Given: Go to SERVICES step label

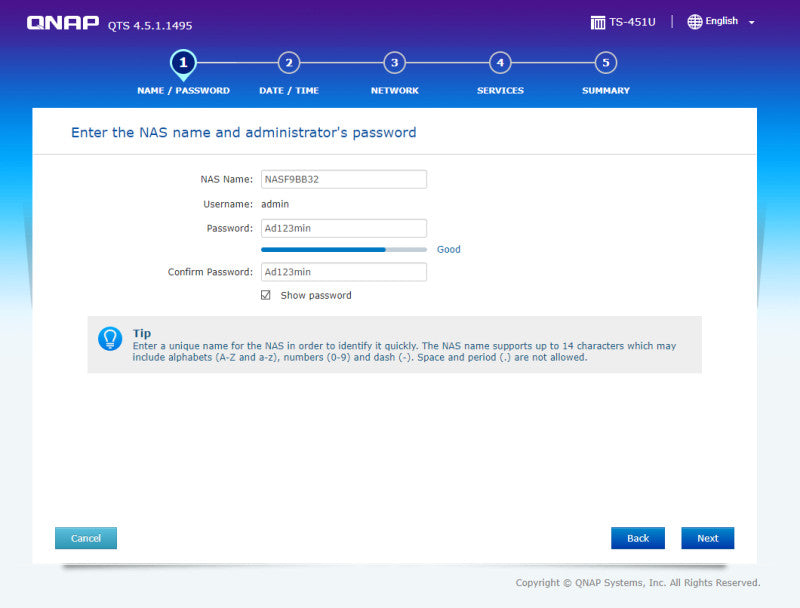Looking at the screenshot, I should point(500,90).
